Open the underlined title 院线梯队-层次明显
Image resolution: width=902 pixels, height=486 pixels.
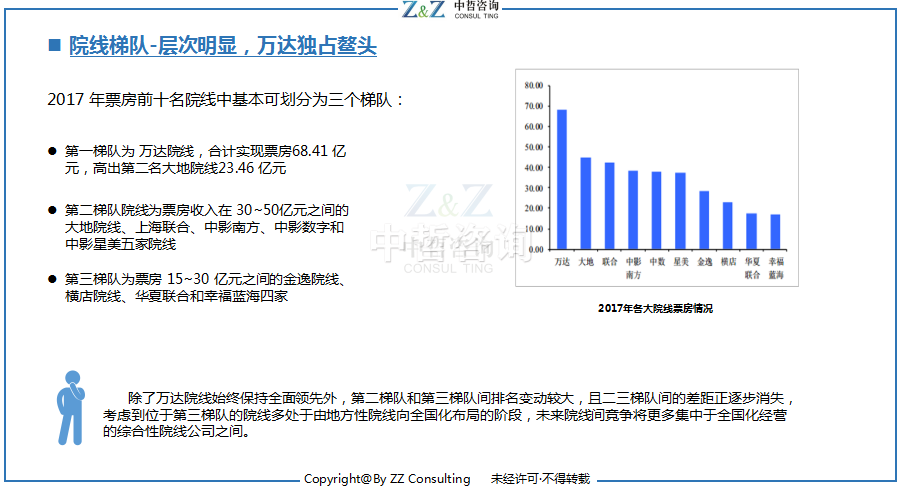222,46
